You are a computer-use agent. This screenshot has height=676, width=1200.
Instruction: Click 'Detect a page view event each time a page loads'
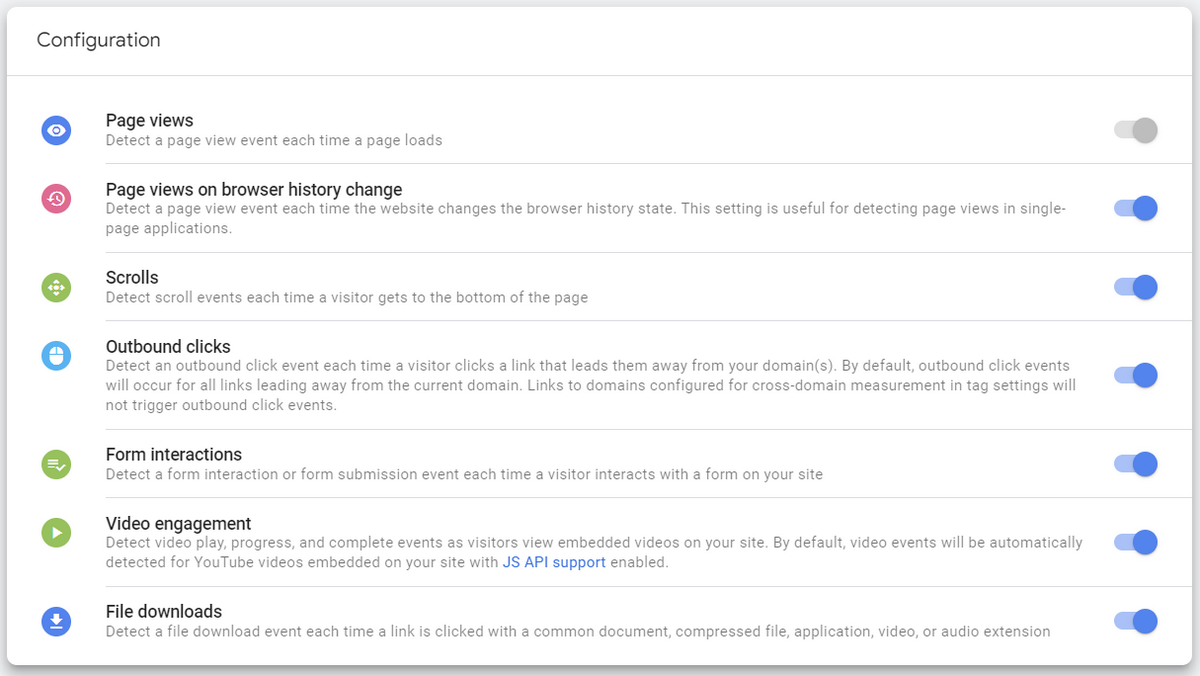[274, 140]
